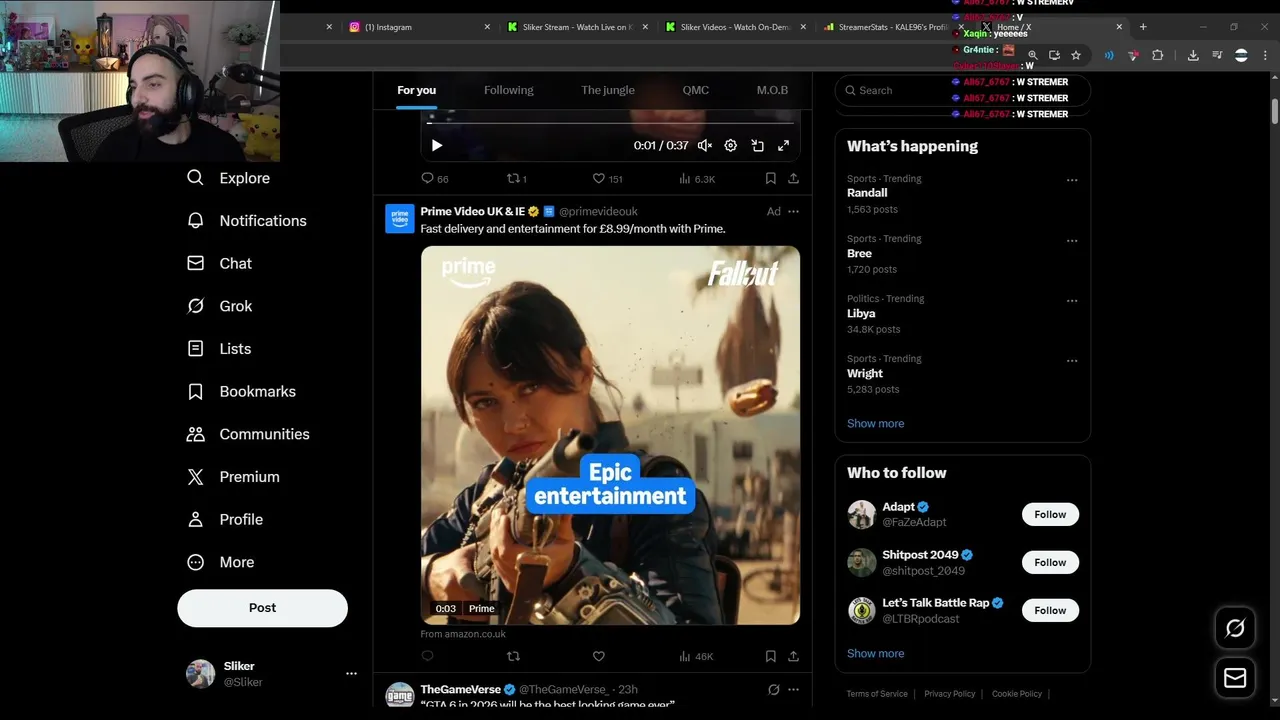Viewport: 1280px width, 720px height.
Task: Enter fullscreen on the top video
Action: 783,146
